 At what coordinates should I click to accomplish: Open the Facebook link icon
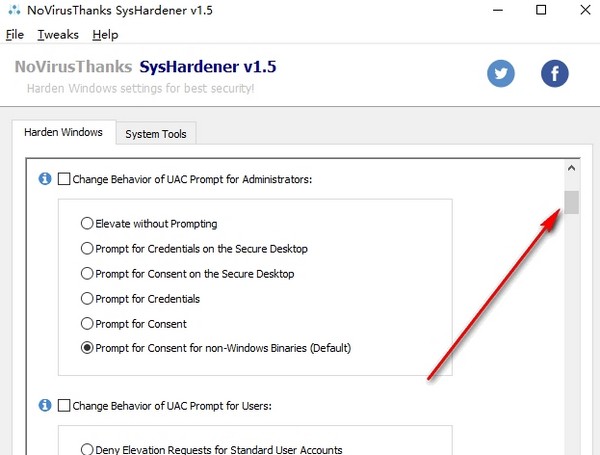coord(554,73)
